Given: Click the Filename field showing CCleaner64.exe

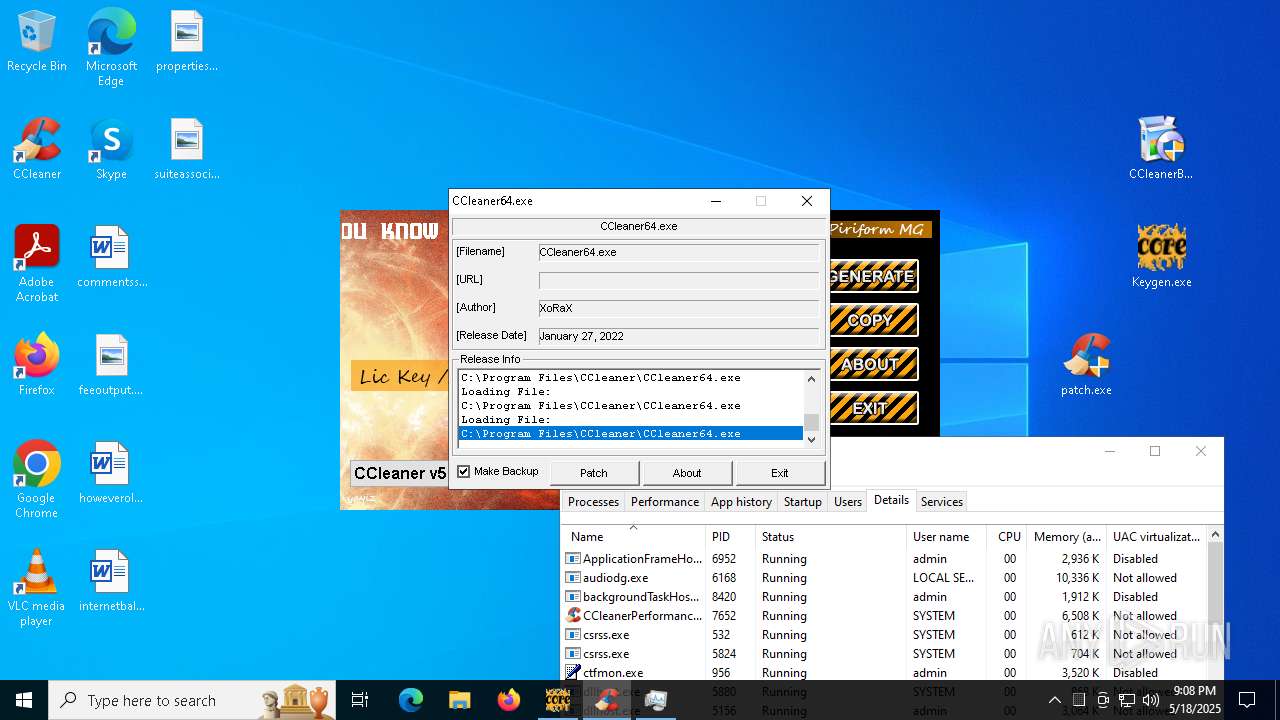Looking at the screenshot, I should 679,252.
